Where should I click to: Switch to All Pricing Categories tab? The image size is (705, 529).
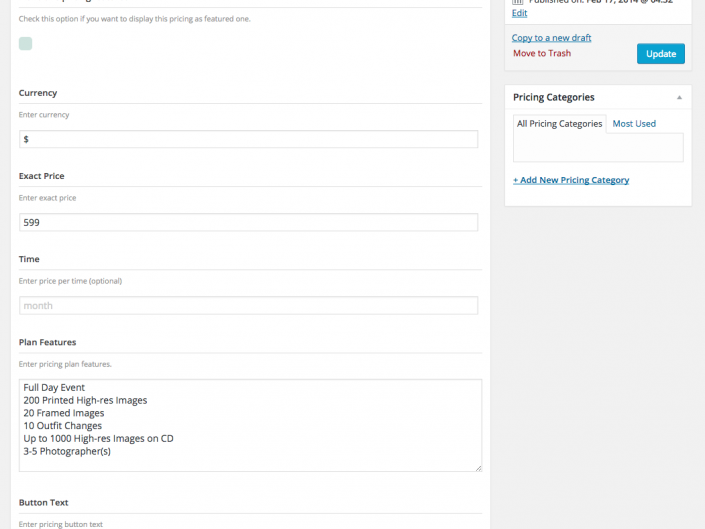point(559,124)
